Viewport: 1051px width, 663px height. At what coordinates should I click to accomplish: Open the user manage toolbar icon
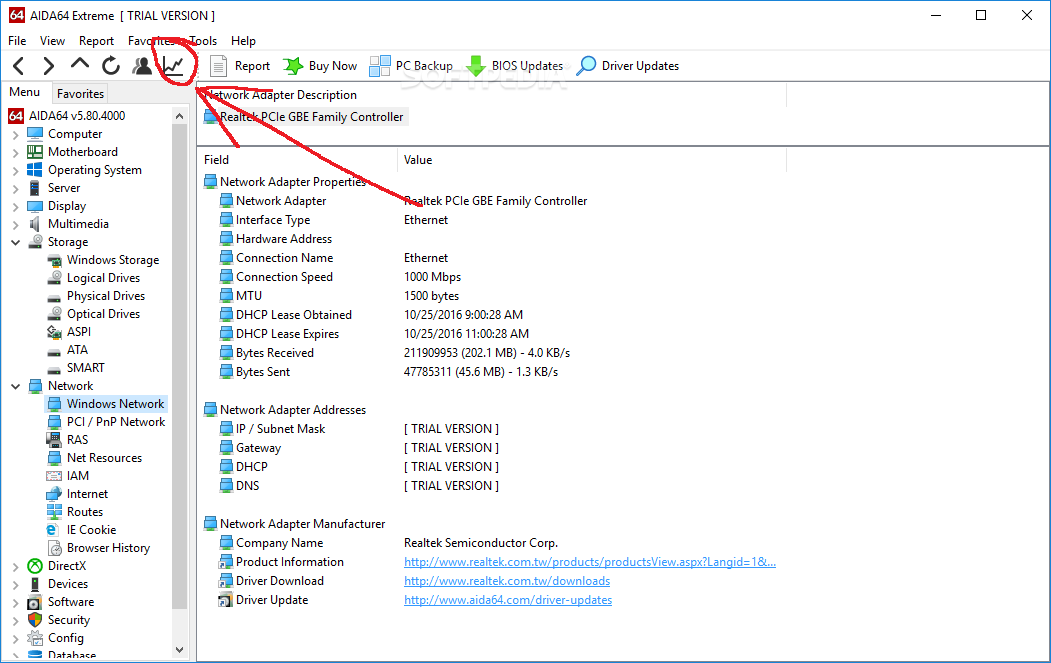tap(141, 66)
